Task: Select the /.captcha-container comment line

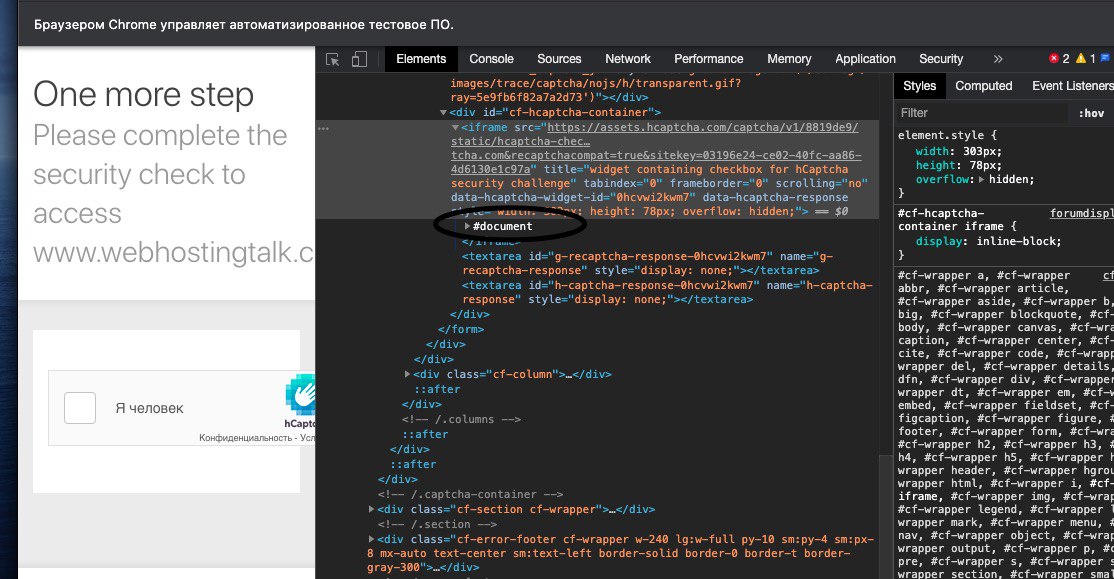Action: 470,494
